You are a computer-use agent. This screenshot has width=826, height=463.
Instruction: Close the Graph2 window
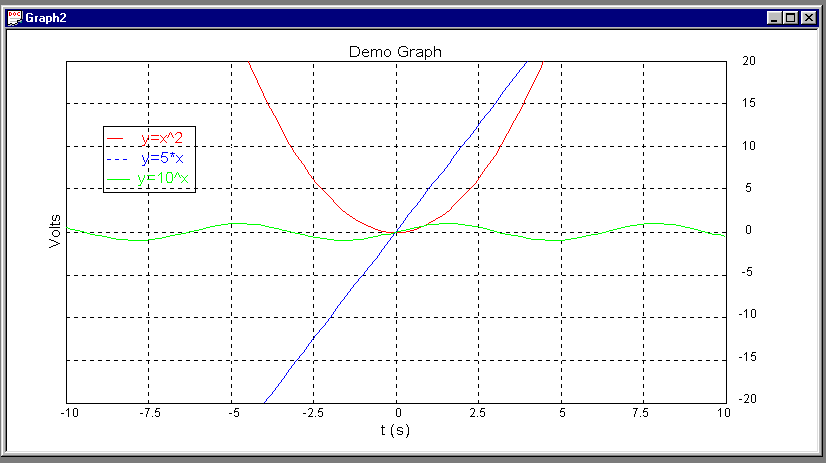tap(809, 18)
